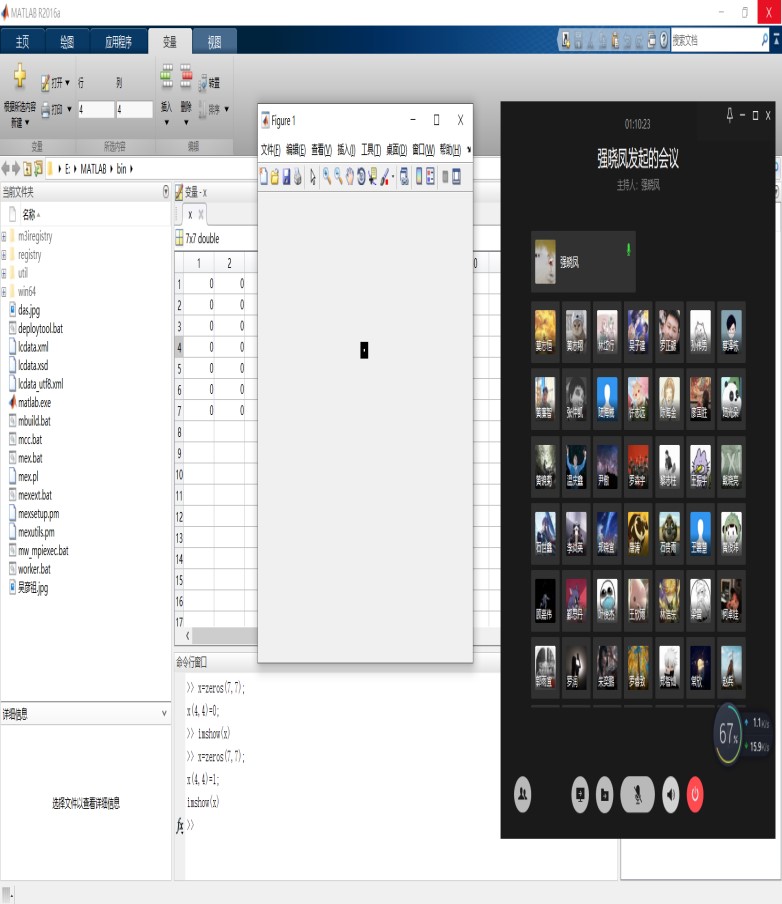Click the Save icon in Figure 1 toolbar

point(286,177)
